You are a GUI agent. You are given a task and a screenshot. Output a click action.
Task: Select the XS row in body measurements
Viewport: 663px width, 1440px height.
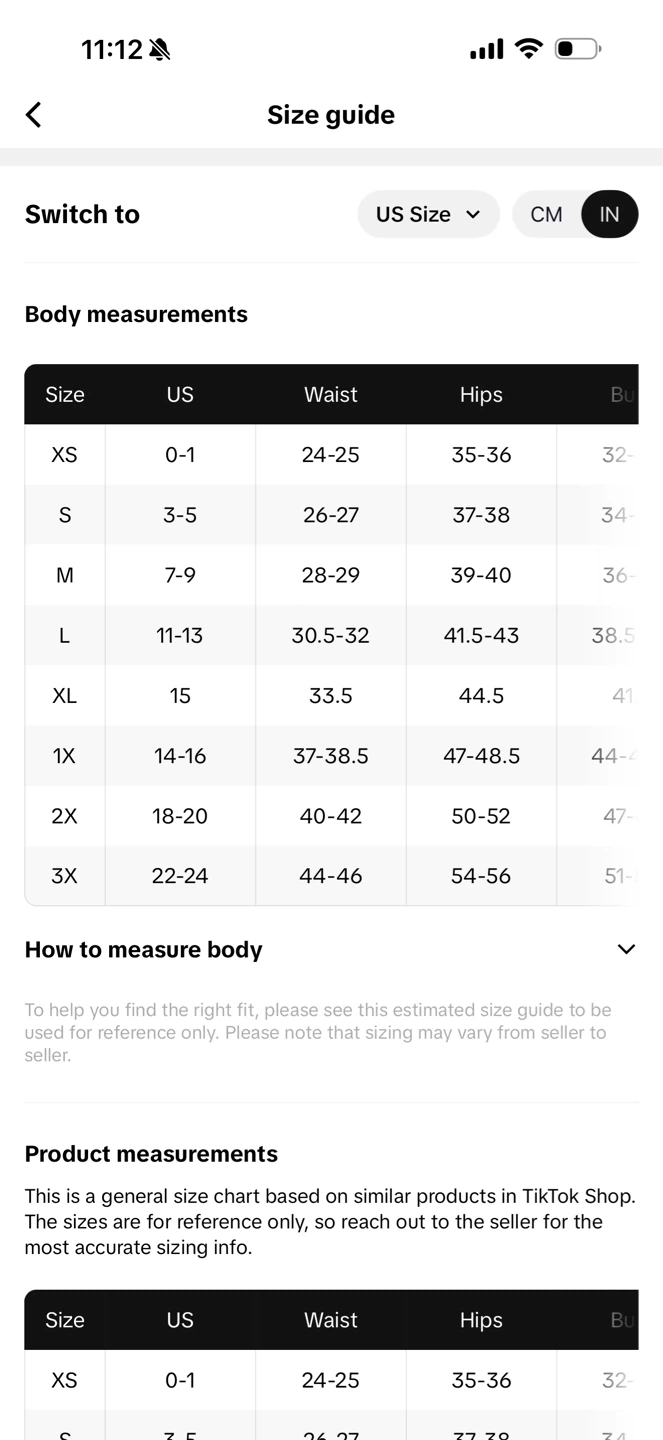[331, 455]
